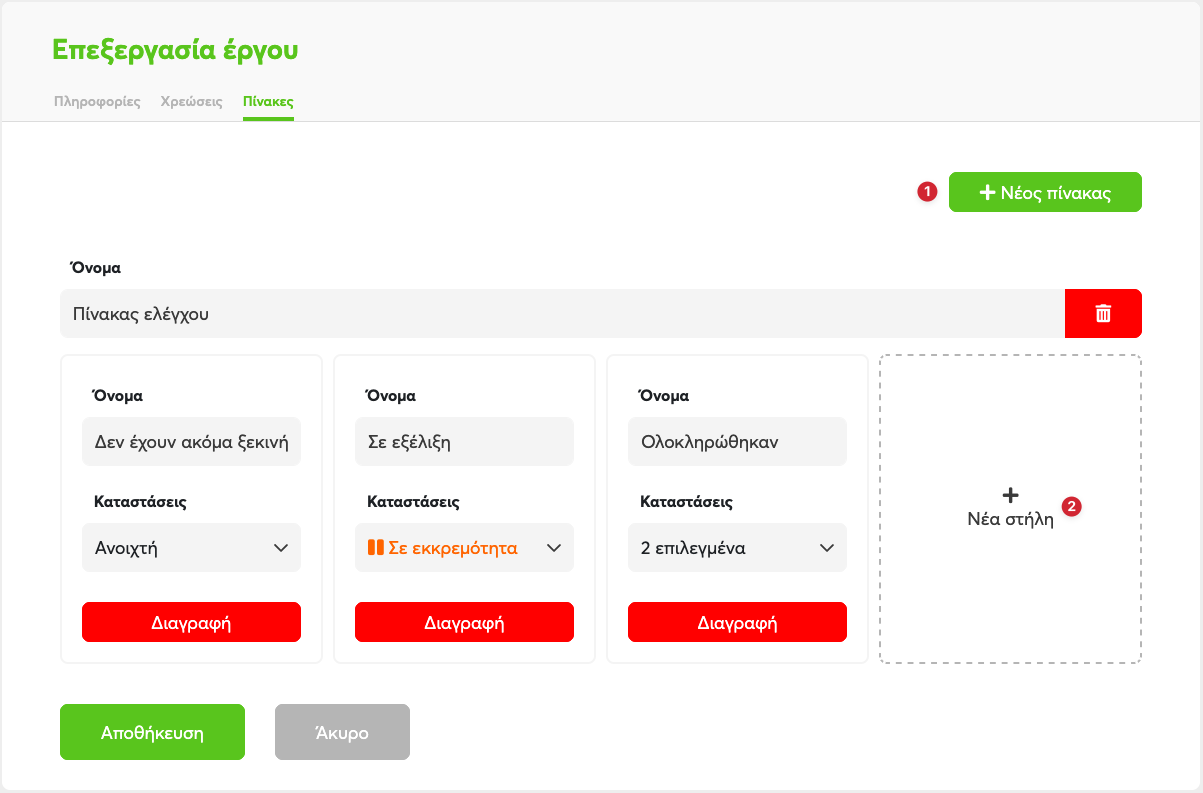Click the red trash delete board icon

1103,314
